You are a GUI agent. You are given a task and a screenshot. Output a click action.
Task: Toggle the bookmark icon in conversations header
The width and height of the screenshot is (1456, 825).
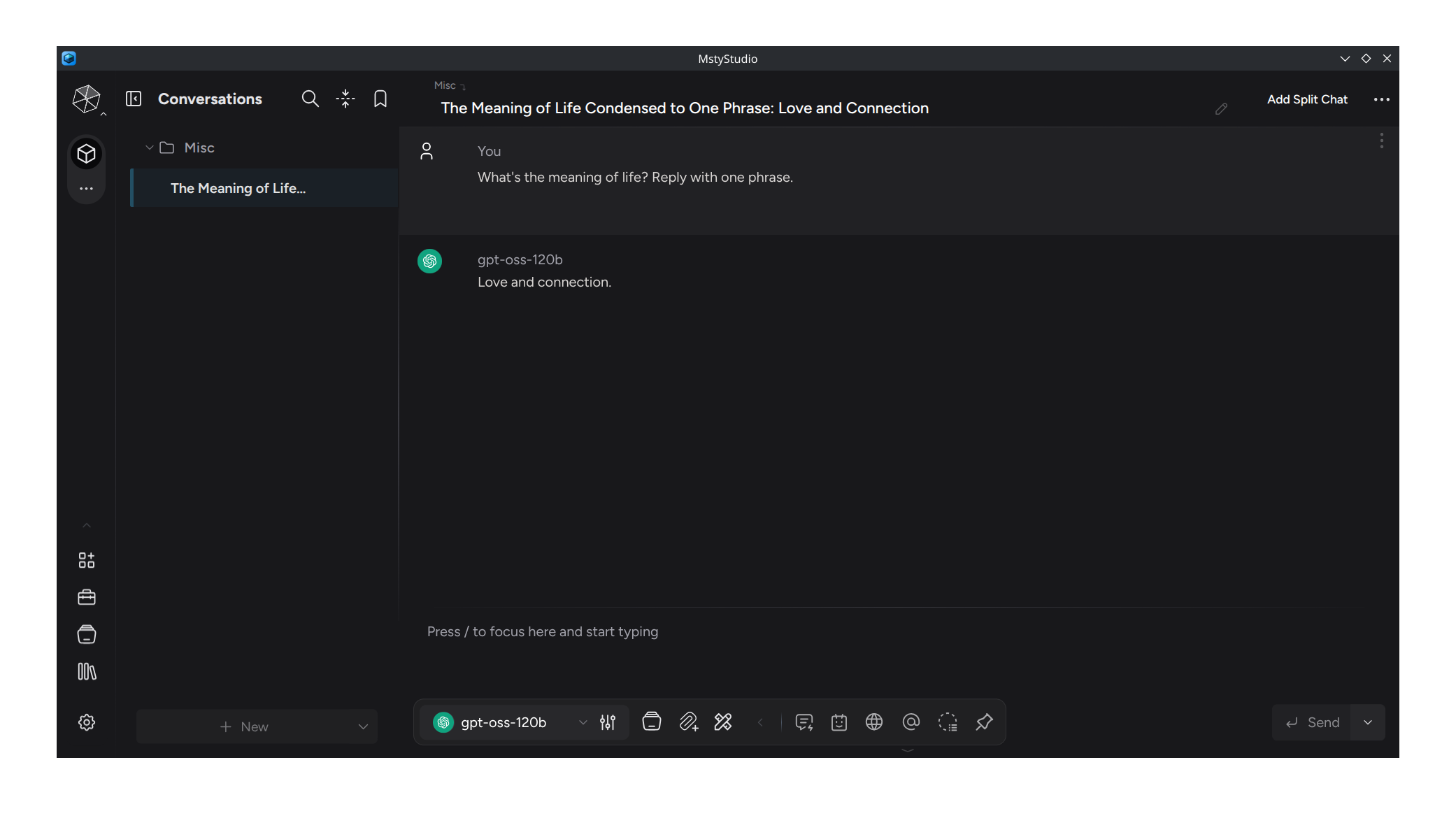point(380,99)
